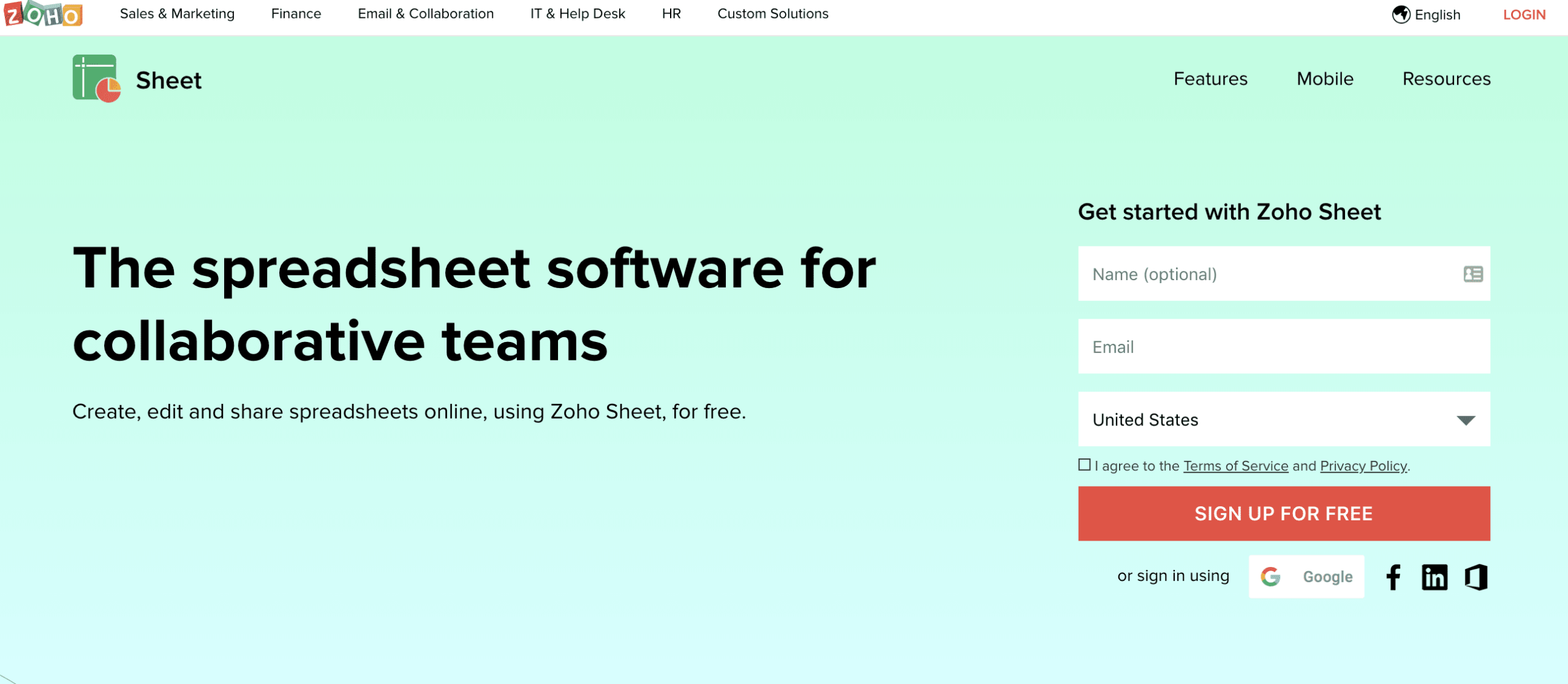Click the contact card icon in Name field
Image resolution: width=1568 pixels, height=684 pixels.
click(1473, 274)
